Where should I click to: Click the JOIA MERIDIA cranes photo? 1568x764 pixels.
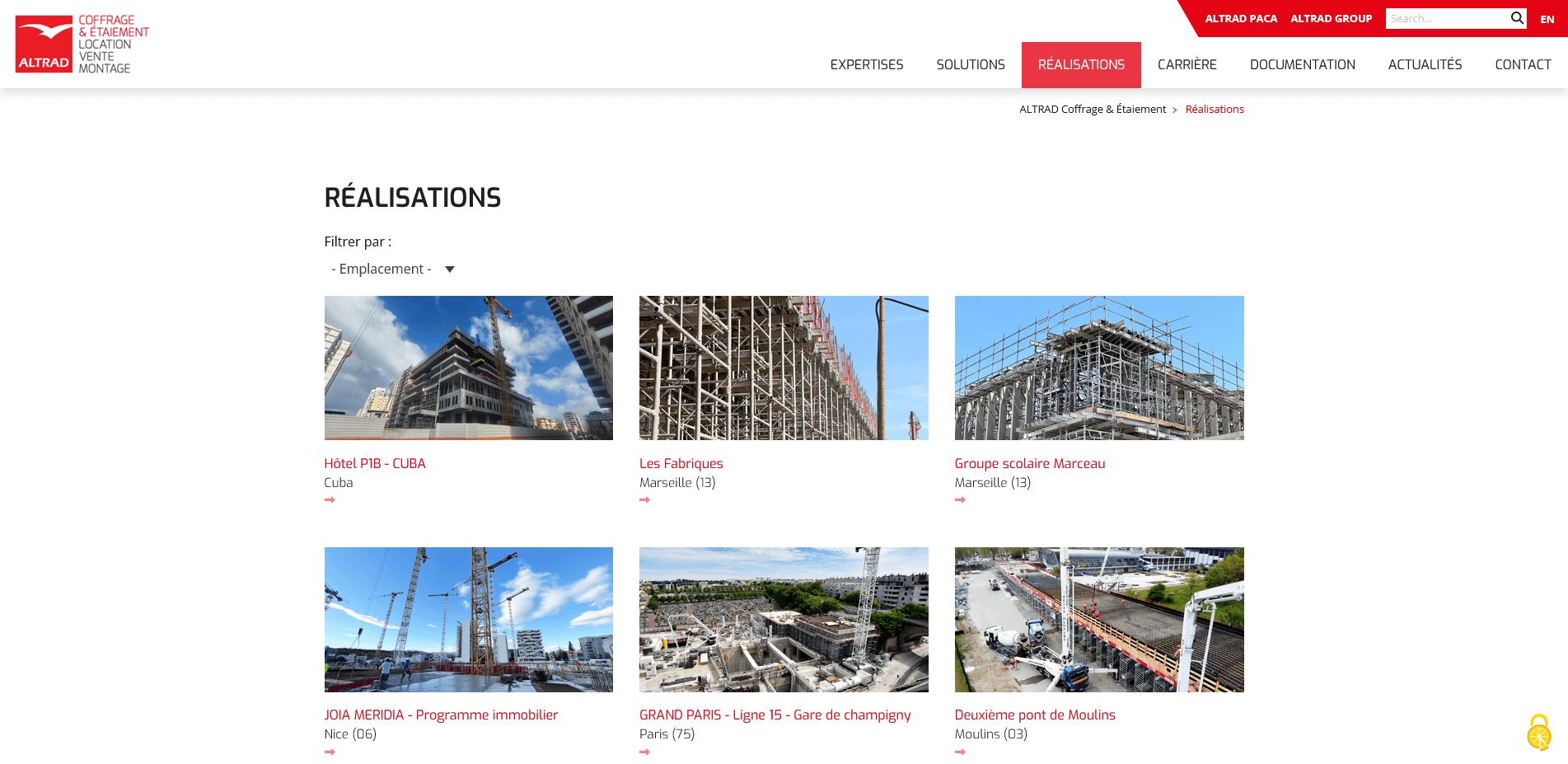pos(469,620)
